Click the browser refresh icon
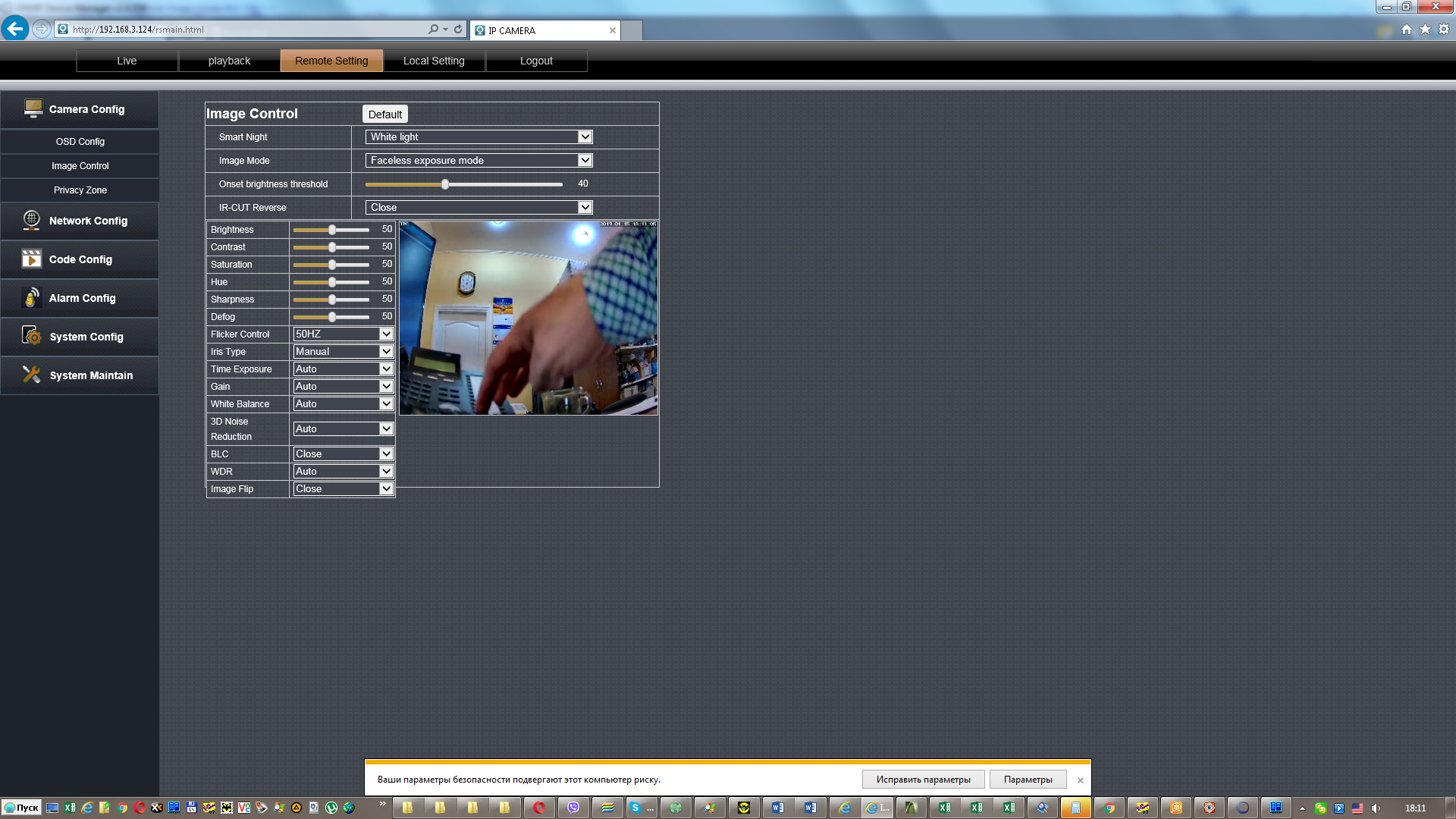Image resolution: width=1456 pixels, height=819 pixels. pos(458,30)
